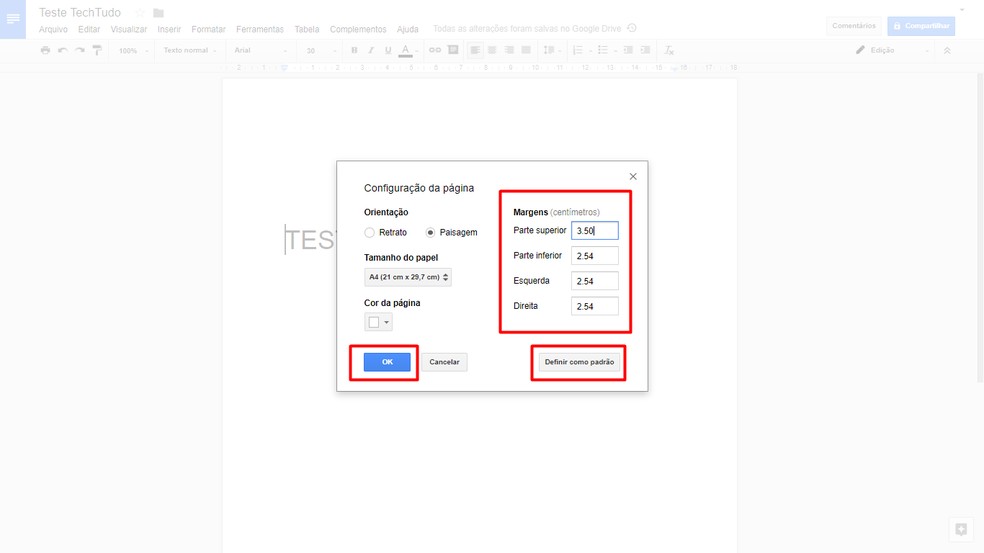Open the font size dropdown
This screenshot has width=984, height=553.
(321, 50)
